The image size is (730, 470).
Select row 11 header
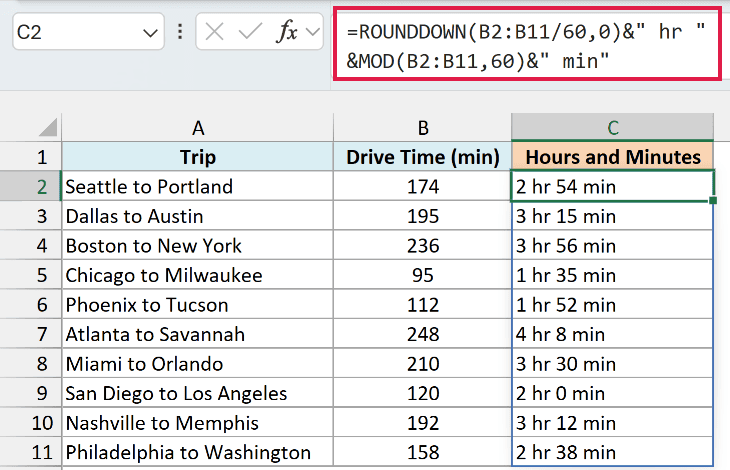[31, 452]
